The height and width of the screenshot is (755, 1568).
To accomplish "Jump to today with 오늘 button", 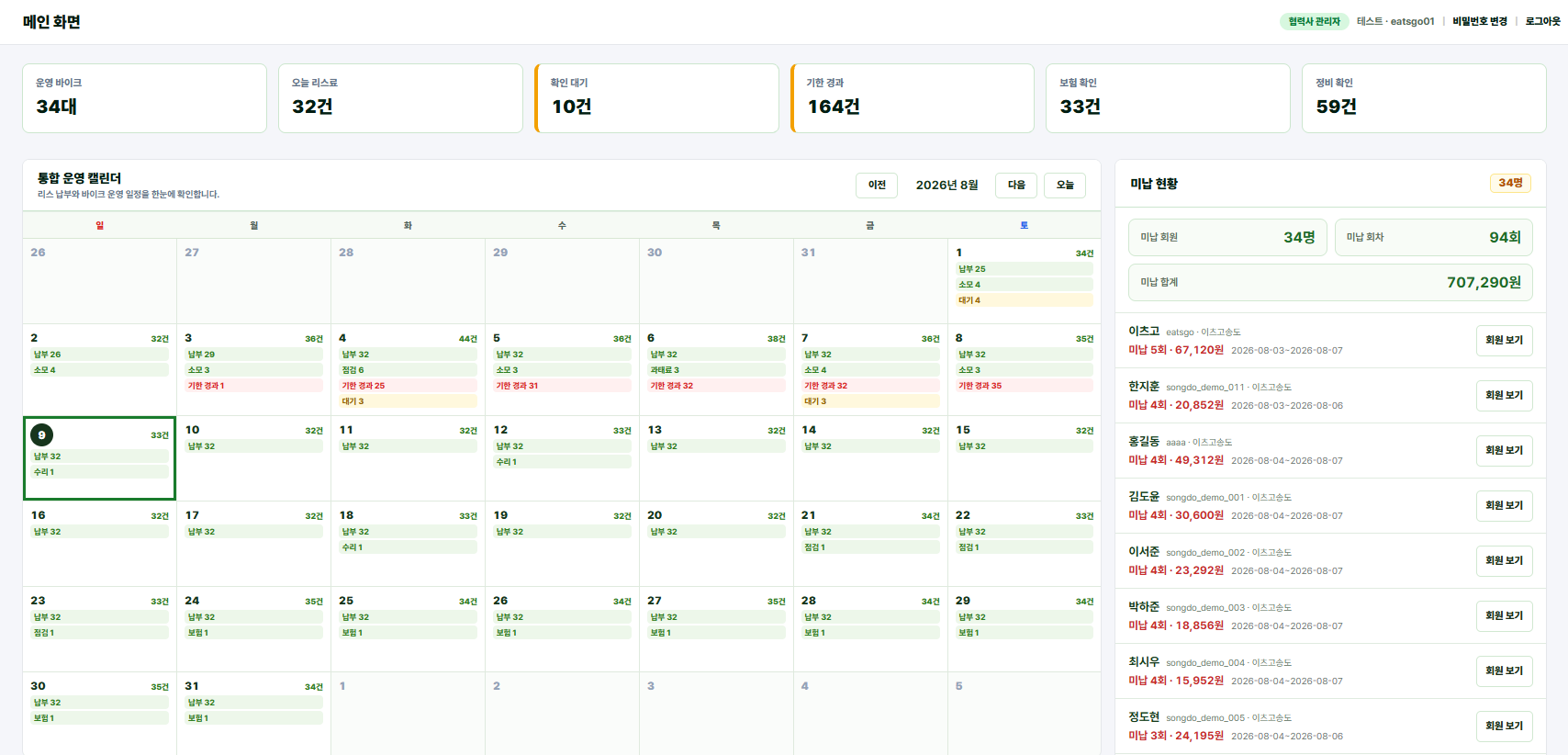I will tap(1065, 185).
